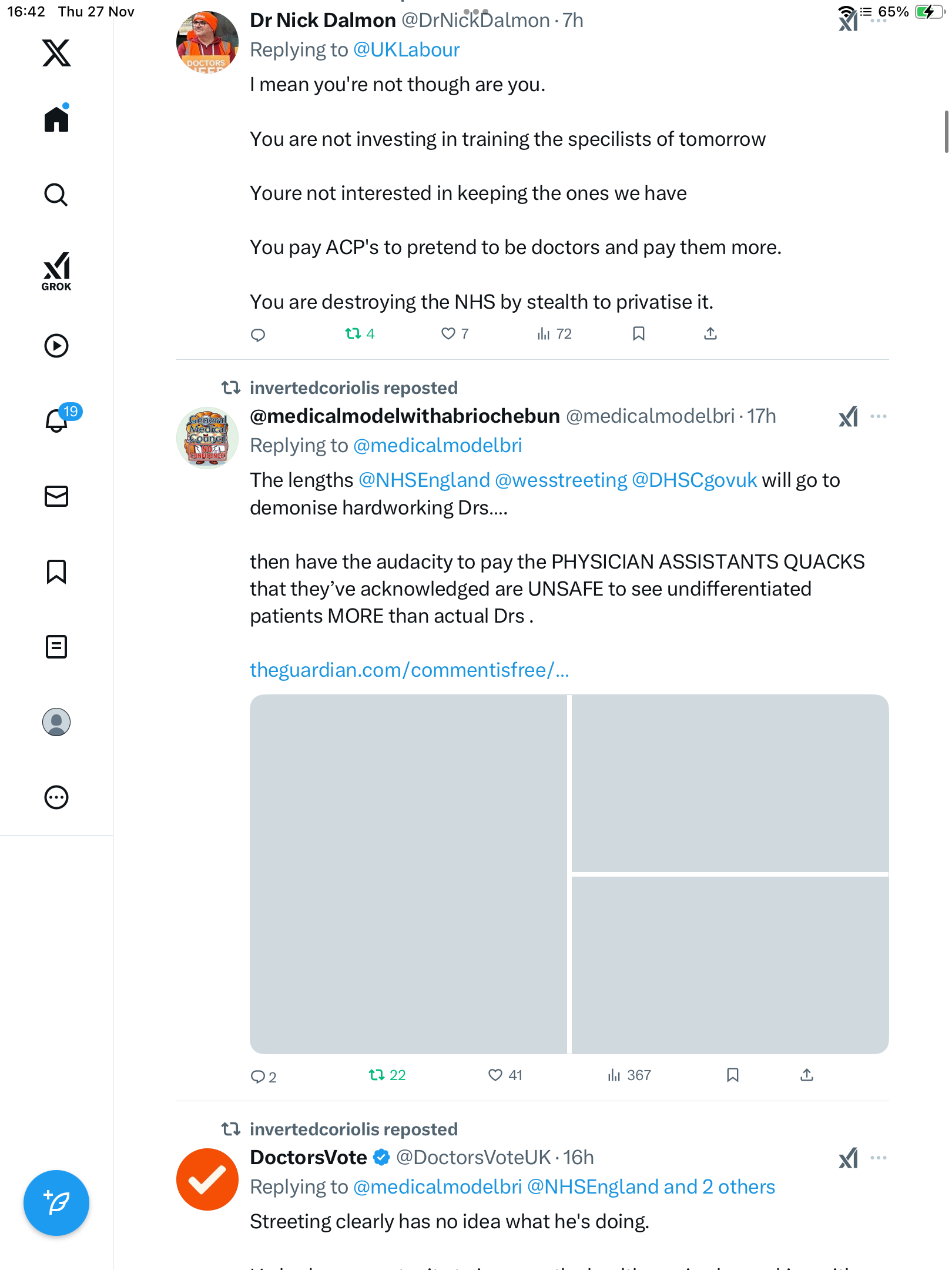
Task: Share the medicalmodelwithabriochebun post
Action: 807,1075
